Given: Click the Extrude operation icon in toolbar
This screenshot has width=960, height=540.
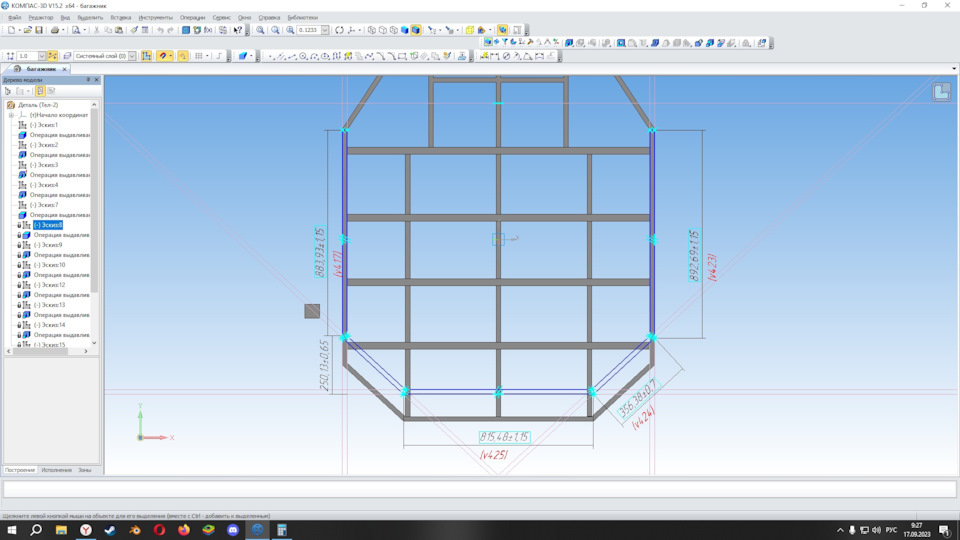Looking at the screenshot, I should [x=569, y=43].
